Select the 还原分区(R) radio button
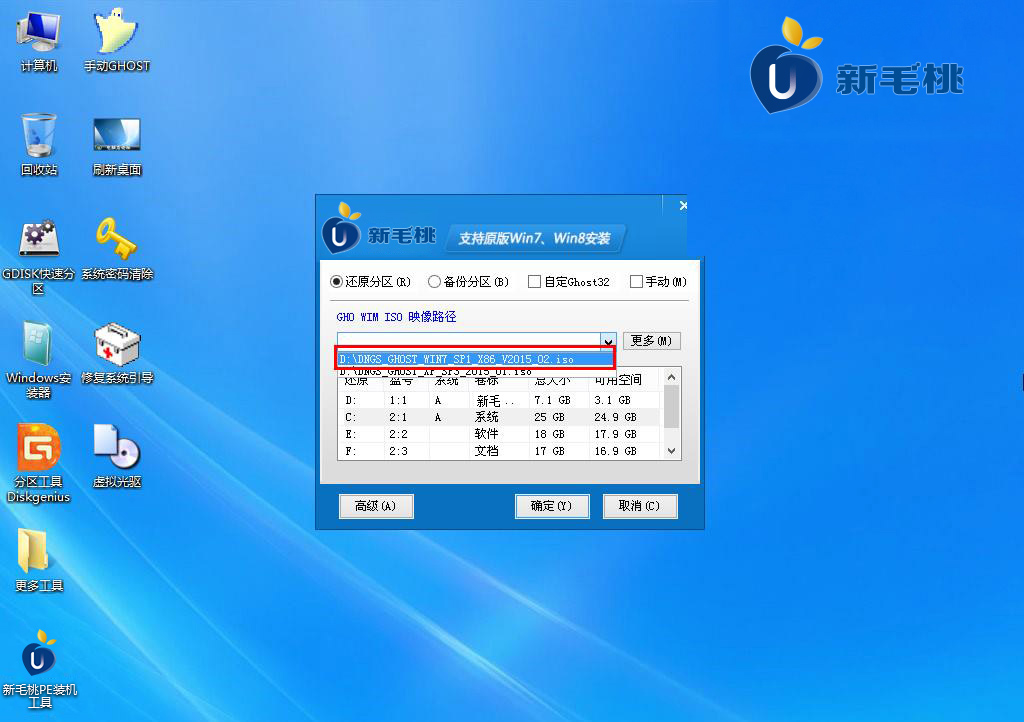 [x=337, y=282]
